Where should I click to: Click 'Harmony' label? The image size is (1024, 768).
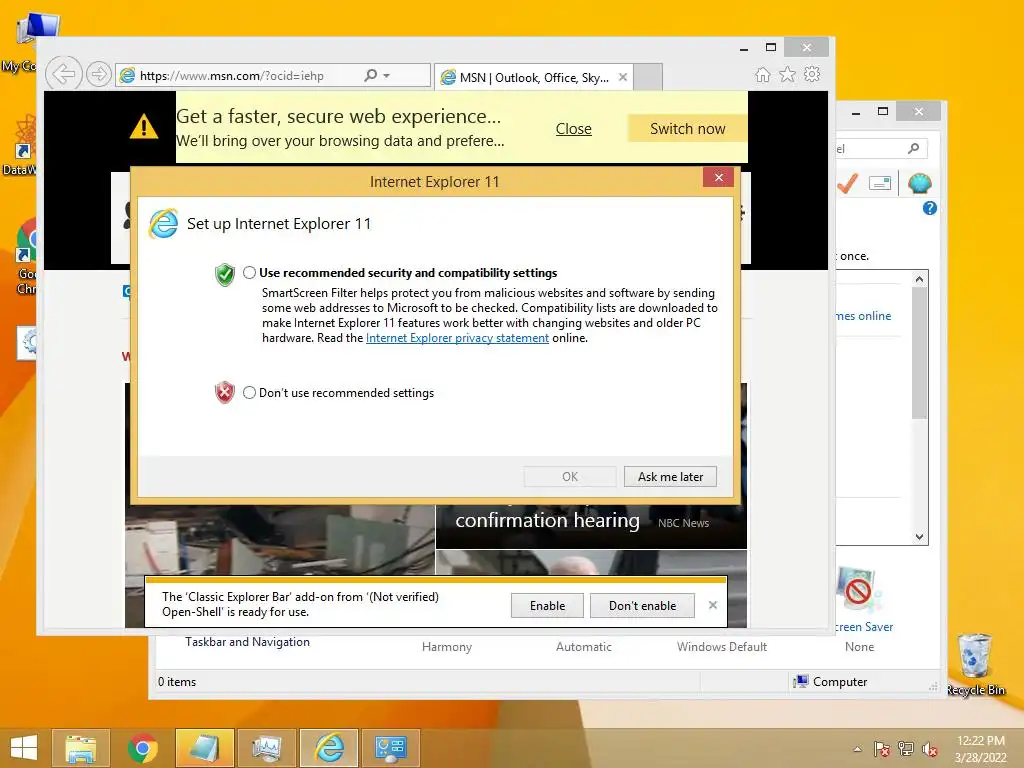pyautogui.click(x=447, y=647)
